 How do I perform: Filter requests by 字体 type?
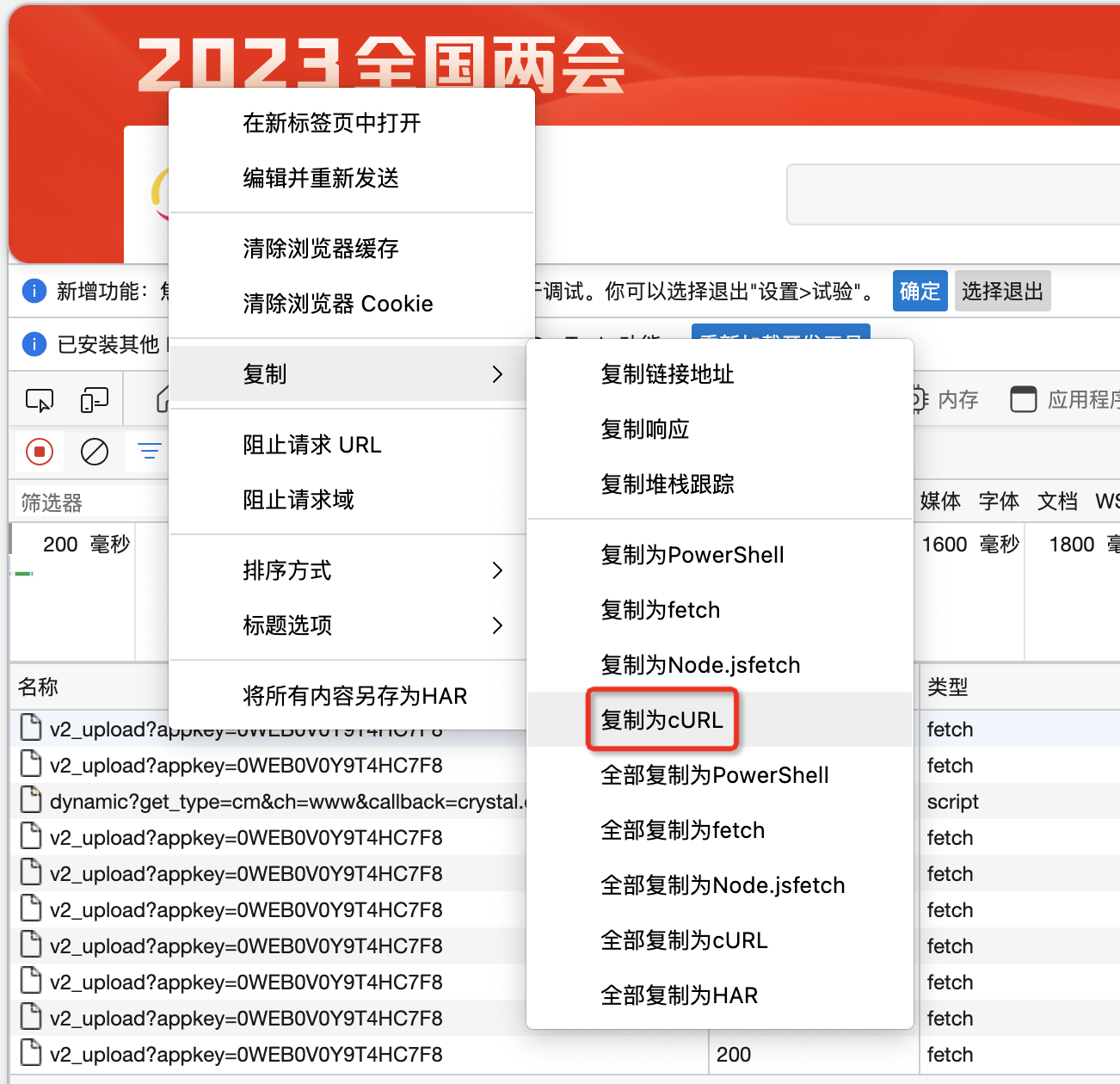click(x=999, y=502)
